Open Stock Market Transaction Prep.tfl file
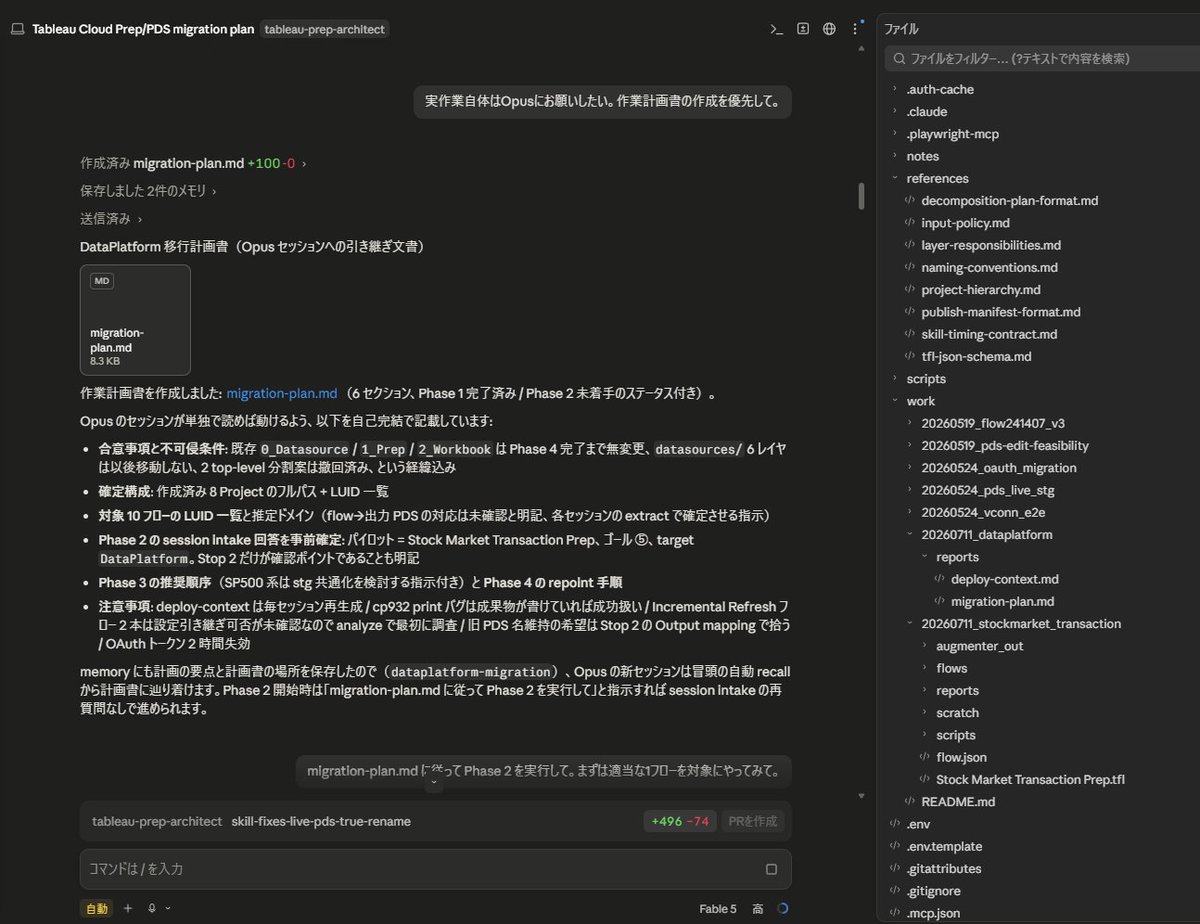The height and width of the screenshot is (924, 1200). [x=1031, y=779]
